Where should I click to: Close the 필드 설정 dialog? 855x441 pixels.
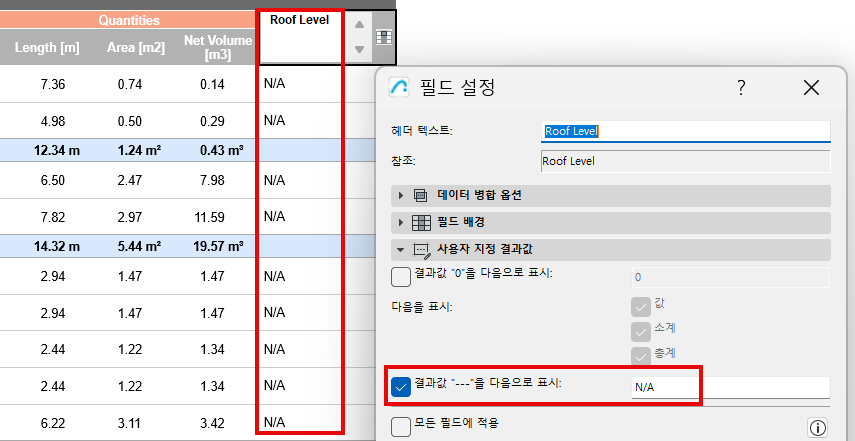811,88
